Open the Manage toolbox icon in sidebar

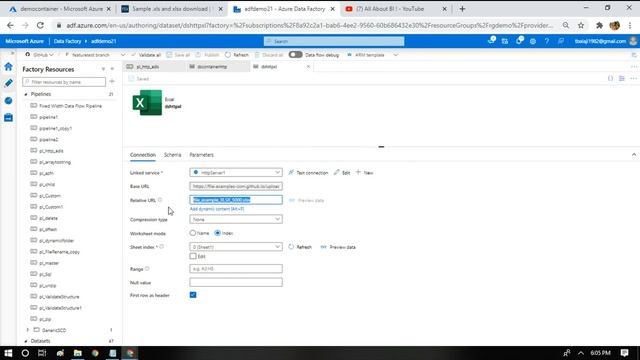click(8, 118)
